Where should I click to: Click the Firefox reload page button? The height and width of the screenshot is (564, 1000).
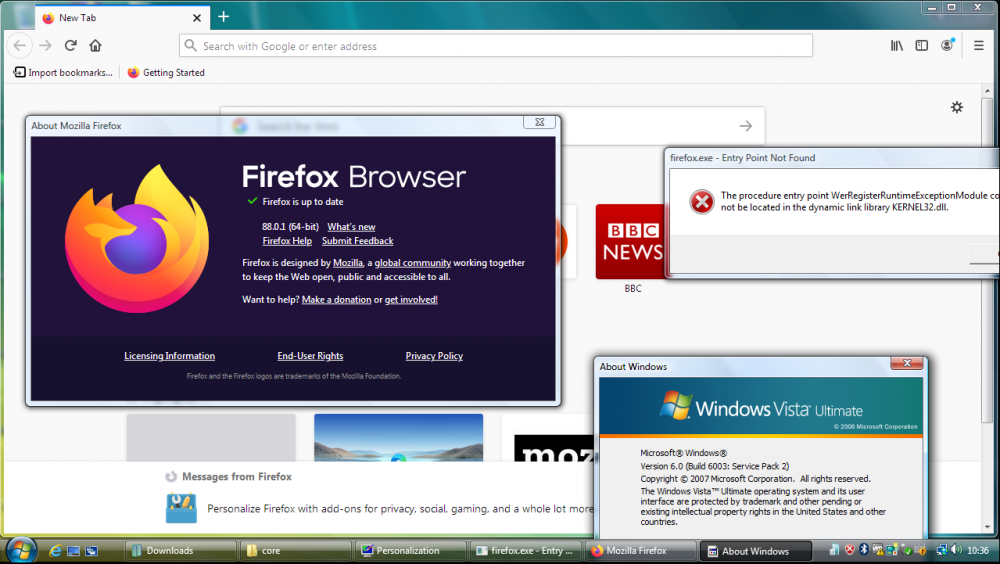click(71, 46)
